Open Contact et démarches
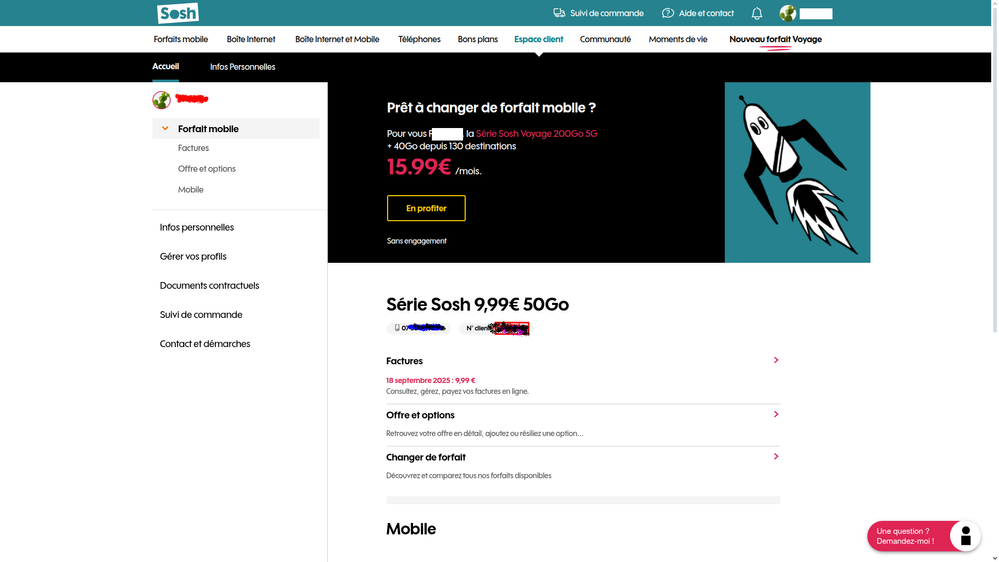Screen dimensions: 999x562 click(x=205, y=344)
